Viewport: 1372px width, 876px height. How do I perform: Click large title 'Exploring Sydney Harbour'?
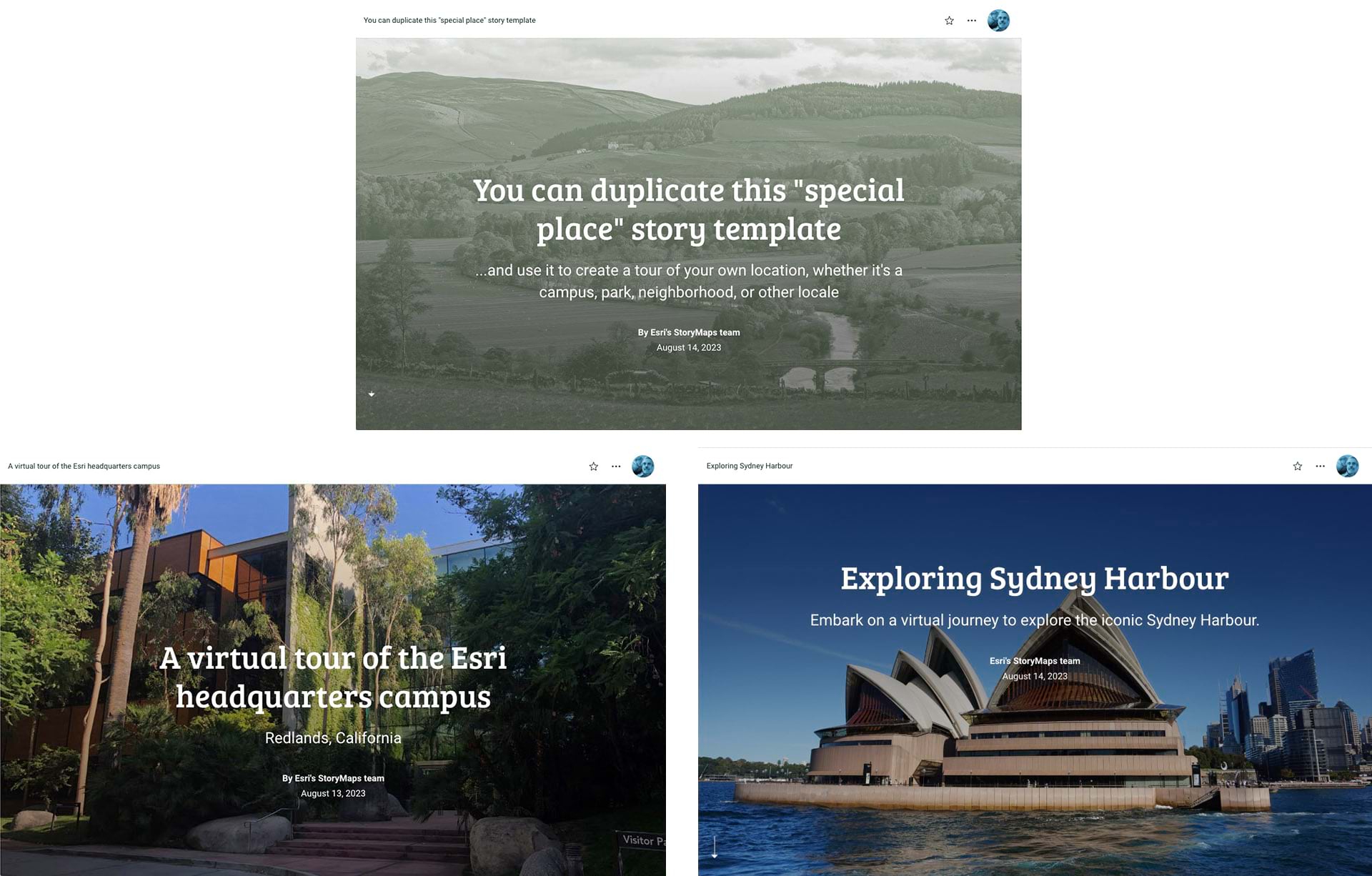(x=1034, y=578)
